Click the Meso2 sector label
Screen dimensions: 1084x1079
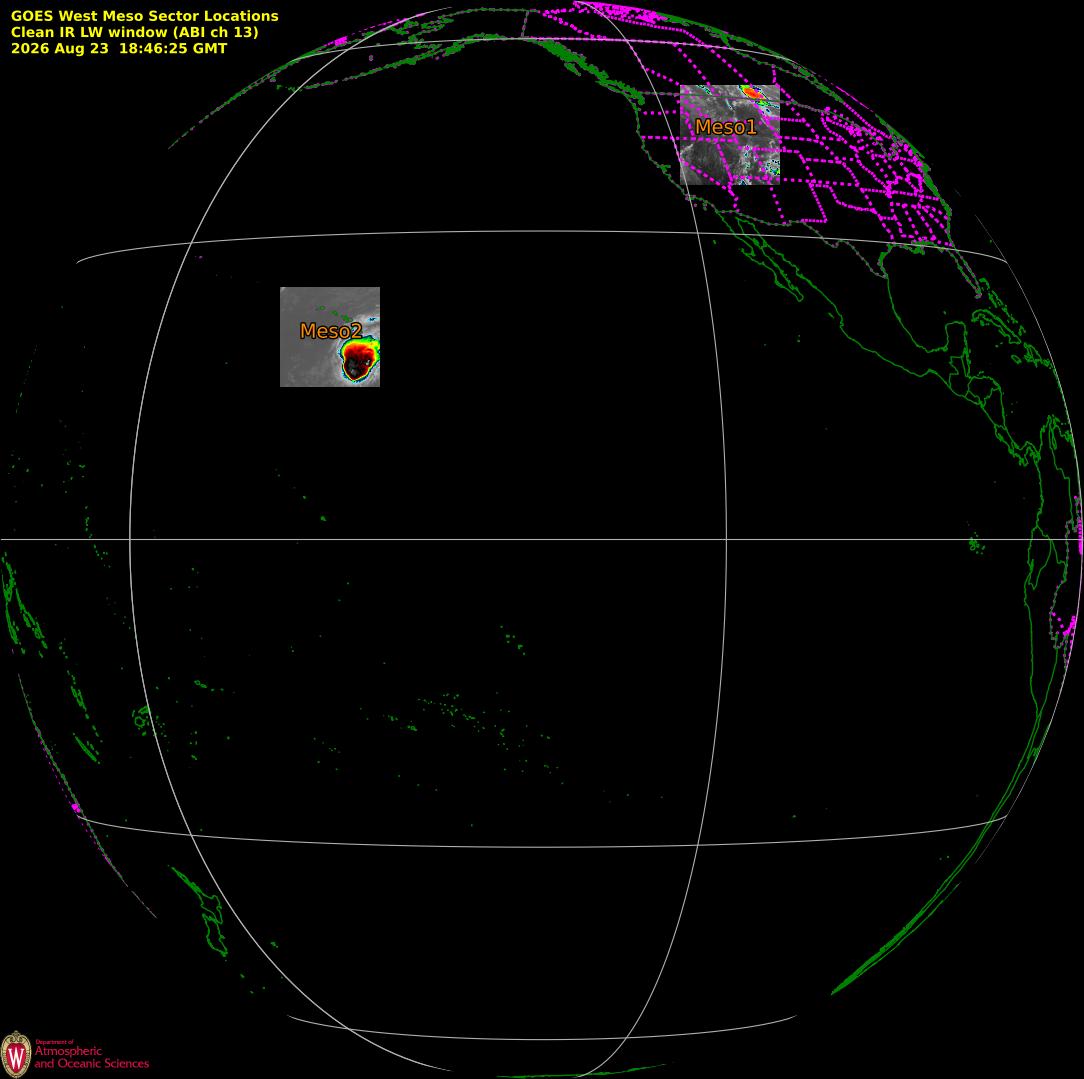click(330, 331)
